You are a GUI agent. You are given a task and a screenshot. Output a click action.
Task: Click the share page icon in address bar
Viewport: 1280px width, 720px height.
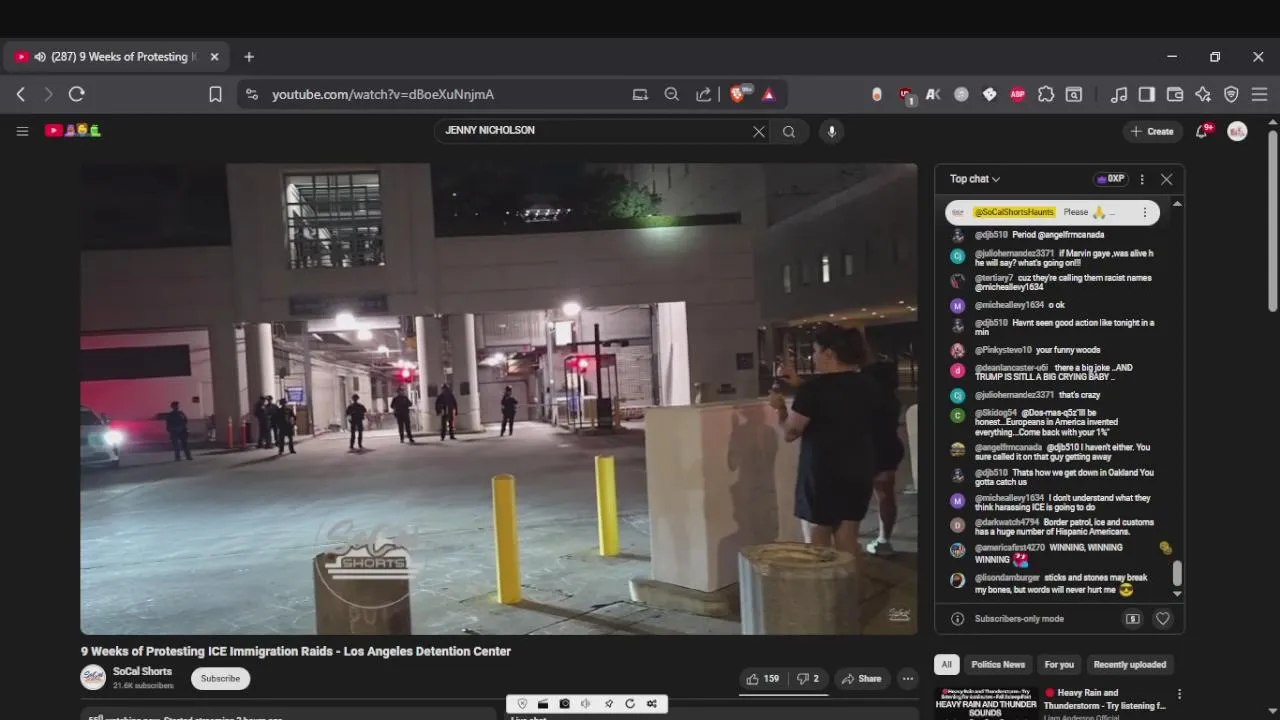[x=704, y=94]
